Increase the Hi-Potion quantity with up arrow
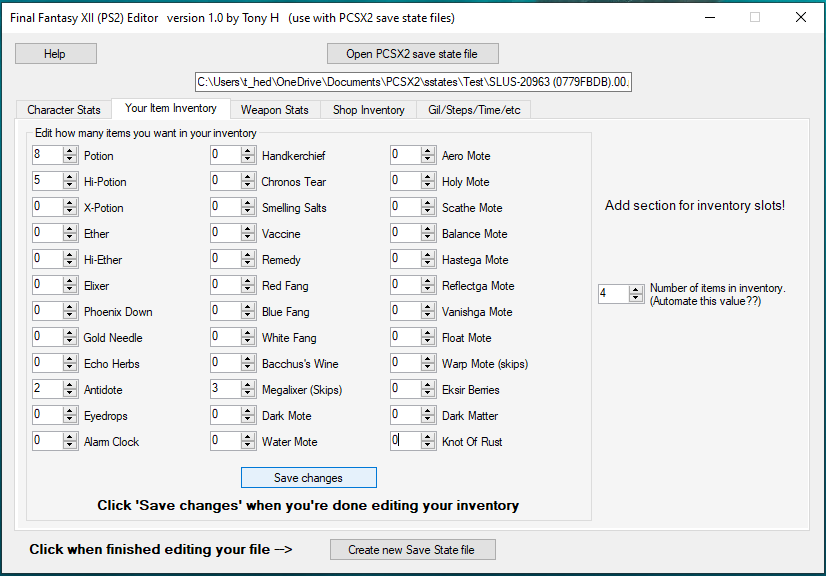826x576 pixels. [x=70, y=177]
